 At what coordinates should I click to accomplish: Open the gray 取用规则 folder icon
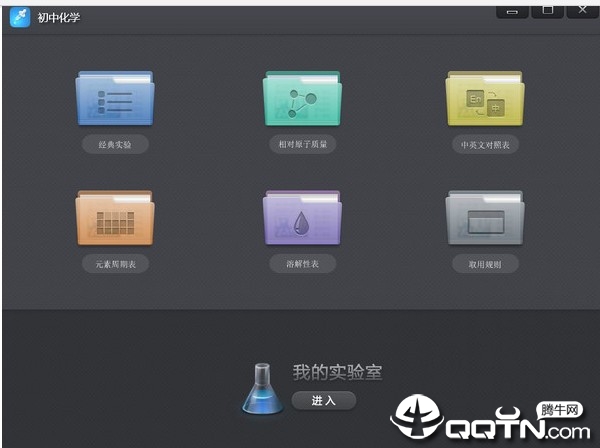click(485, 217)
